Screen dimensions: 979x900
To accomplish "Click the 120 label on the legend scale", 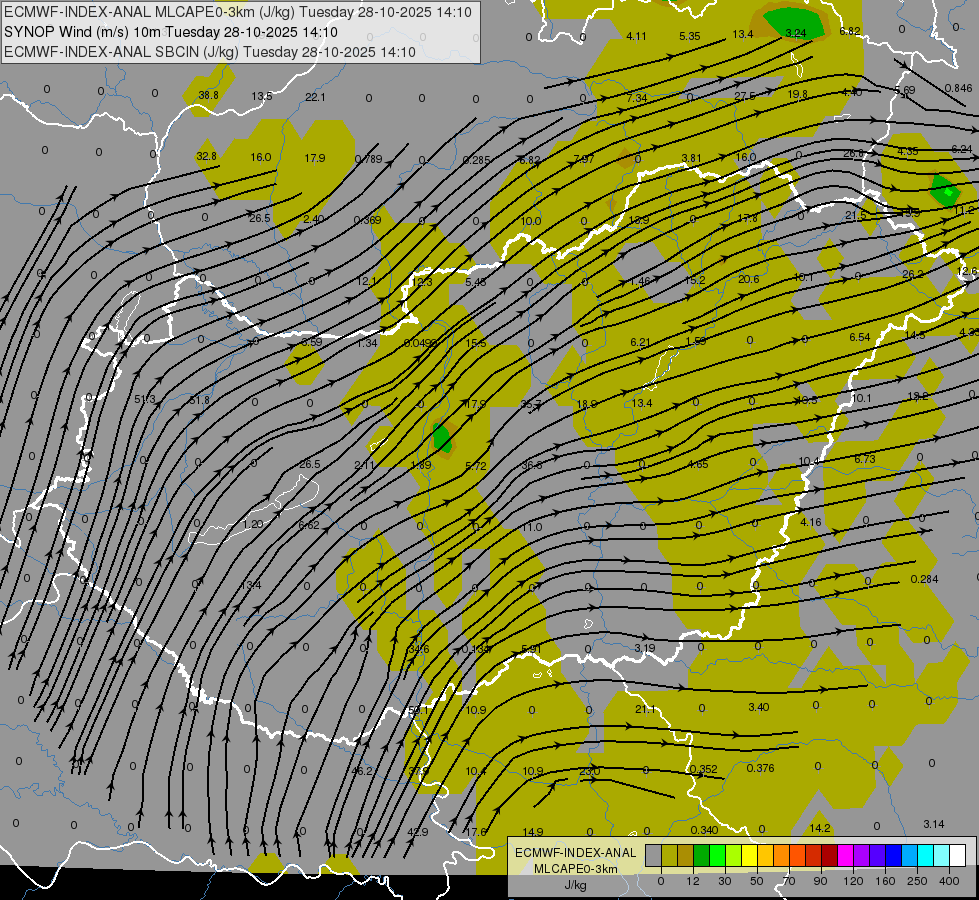I will [853, 881].
